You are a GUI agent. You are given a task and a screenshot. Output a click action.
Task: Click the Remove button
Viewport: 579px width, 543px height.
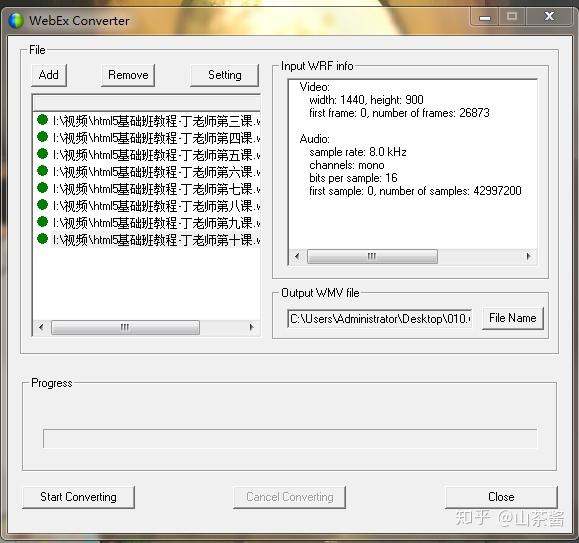click(128, 75)
